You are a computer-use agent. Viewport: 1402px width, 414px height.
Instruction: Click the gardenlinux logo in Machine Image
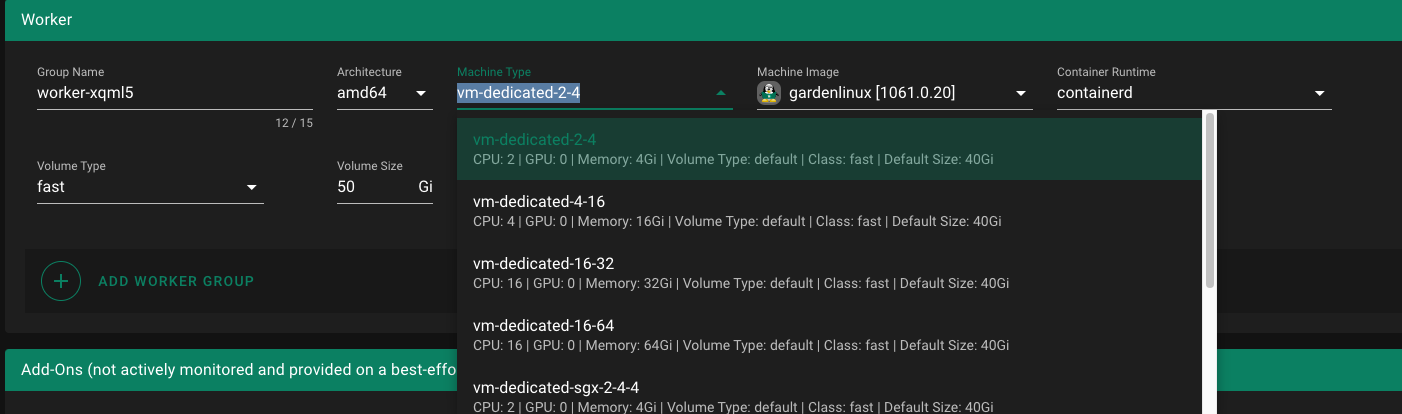coord(769,93)
